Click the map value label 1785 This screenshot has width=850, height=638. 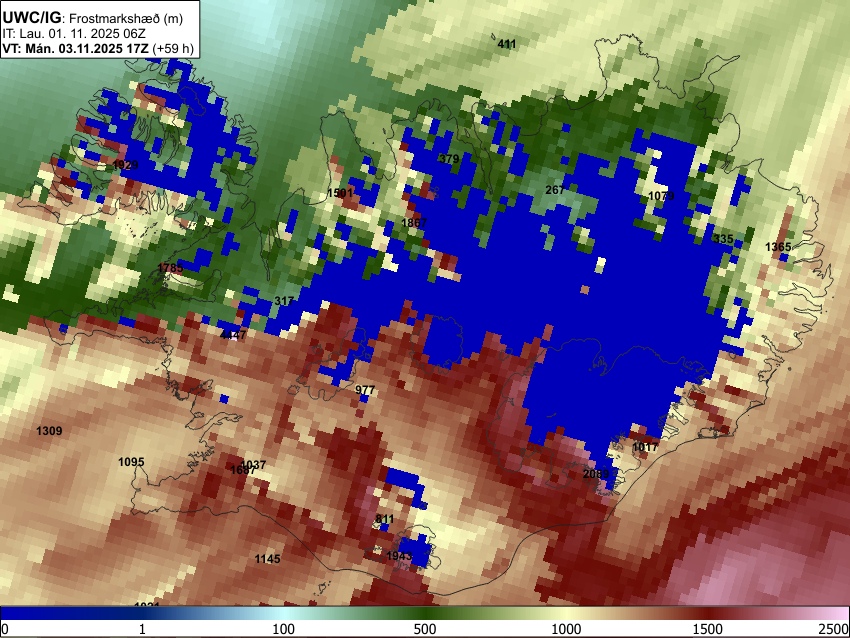coord(170,268)
